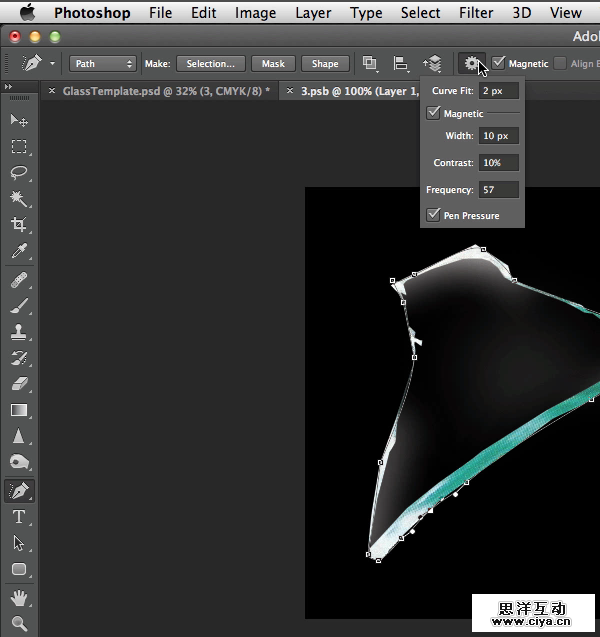Image resolution: width=600 pixels, height=637 pixels.
Task: Open the File menu
Action: pyautogui.click(x=160, y=13)
